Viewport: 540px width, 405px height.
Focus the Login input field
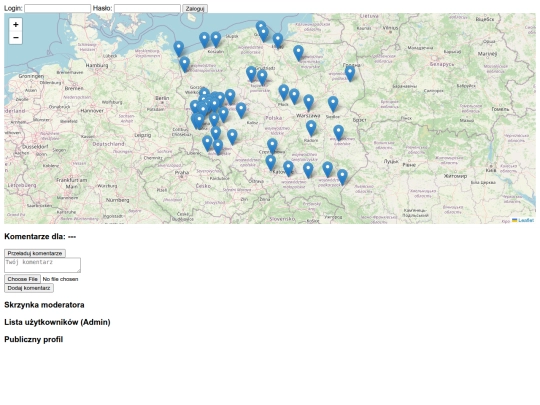tap(58, 9)
